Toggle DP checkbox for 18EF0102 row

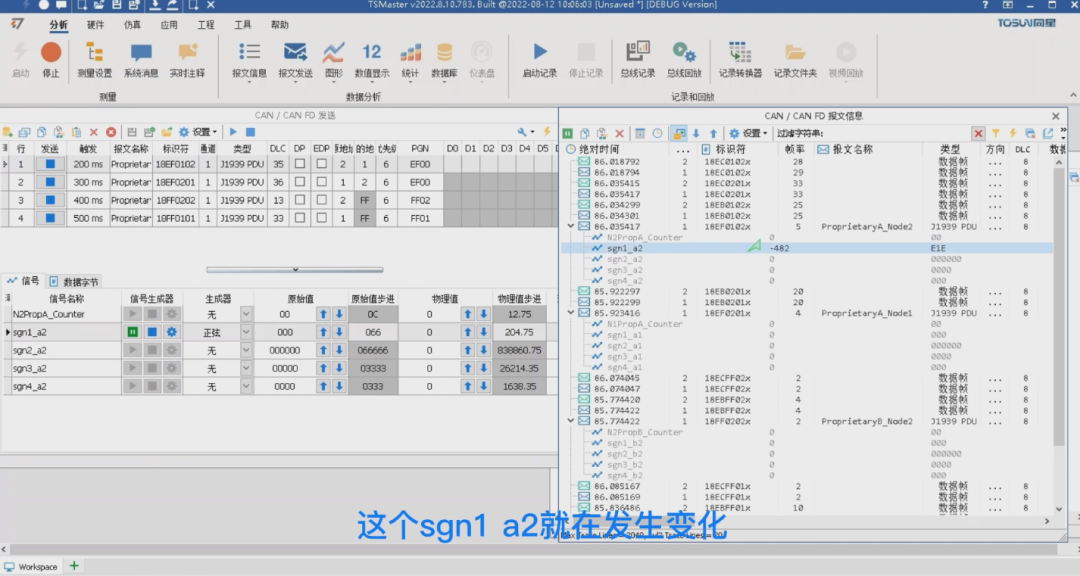(300, 165)
